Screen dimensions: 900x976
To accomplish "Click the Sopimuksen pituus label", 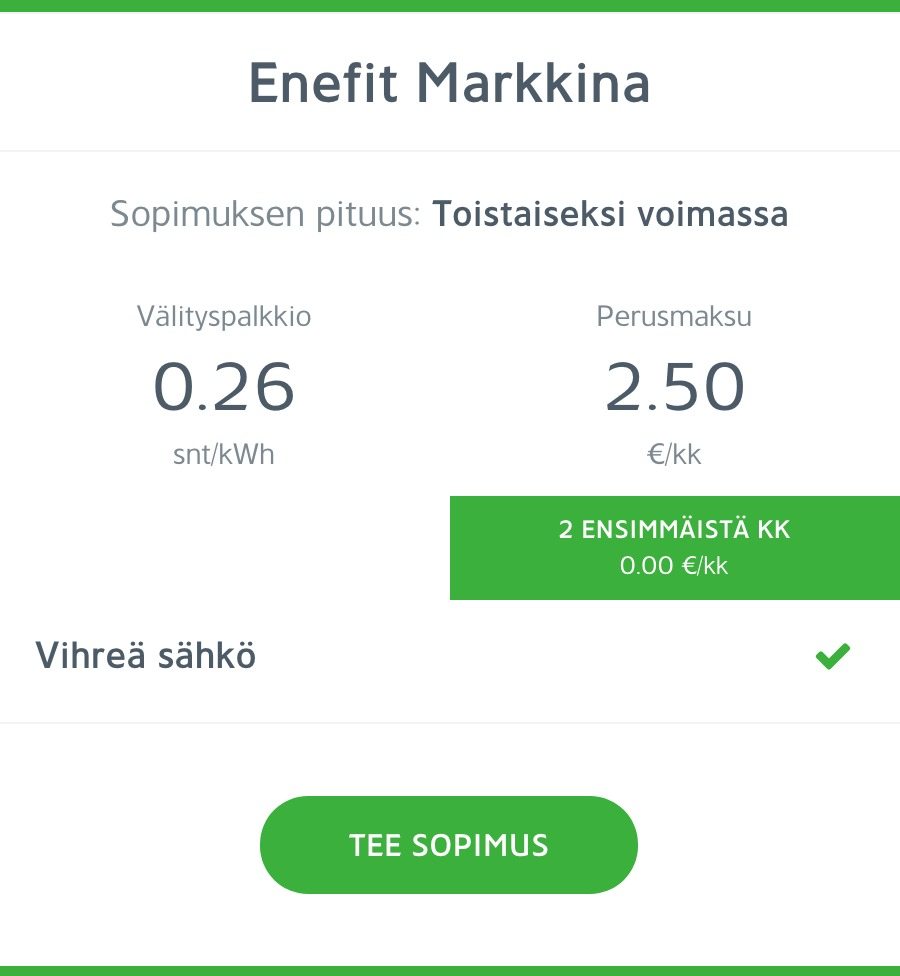I will click(x=265, y=214).
